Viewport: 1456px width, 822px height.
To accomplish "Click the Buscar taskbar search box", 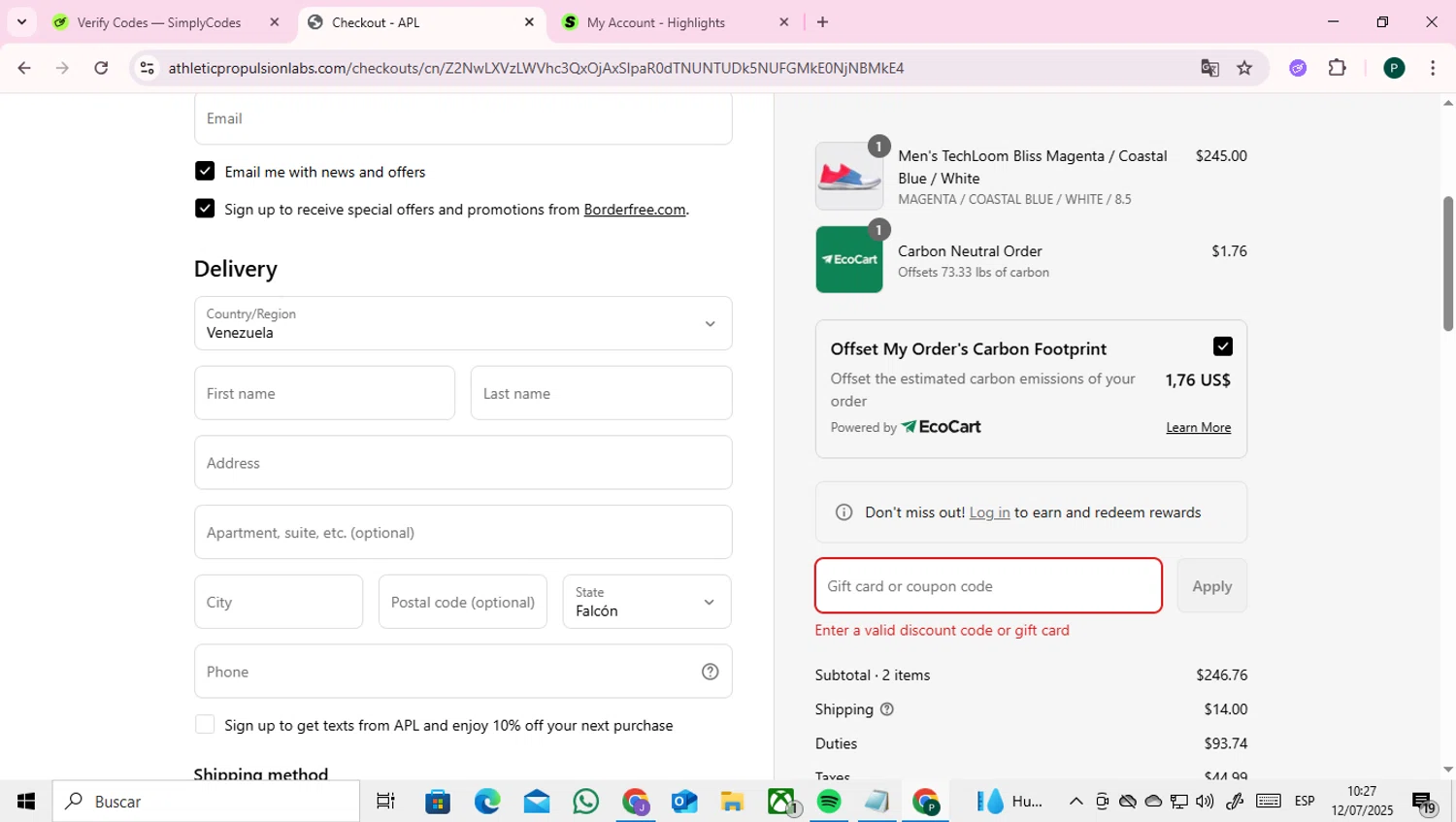I will [206, 802].
